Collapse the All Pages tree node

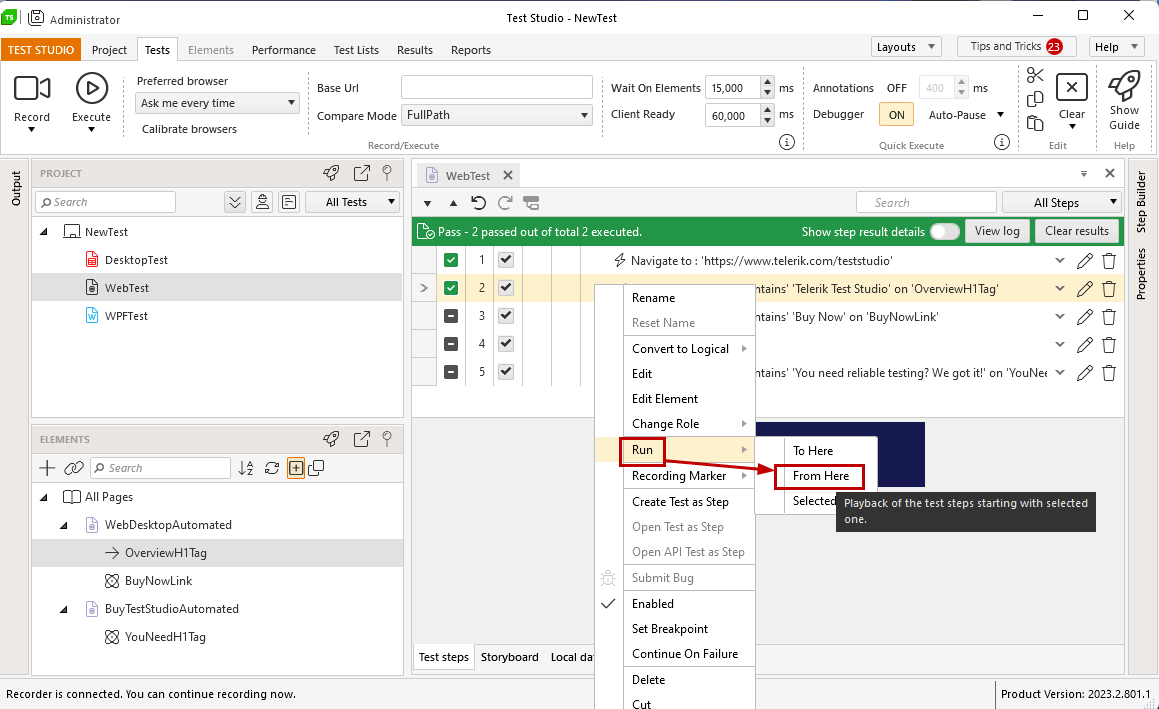click(x=44, y=498)
